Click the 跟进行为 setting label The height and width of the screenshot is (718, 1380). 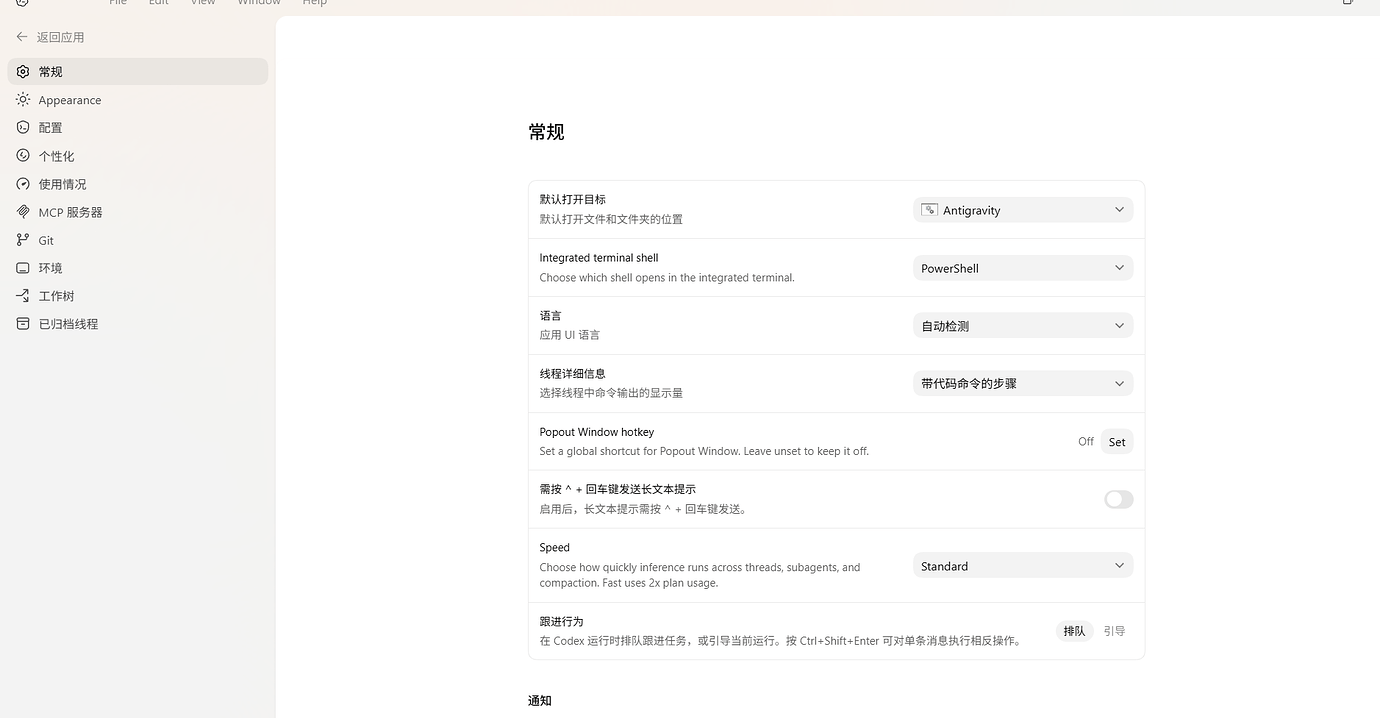pyautogui.click(x=561, y=621)
